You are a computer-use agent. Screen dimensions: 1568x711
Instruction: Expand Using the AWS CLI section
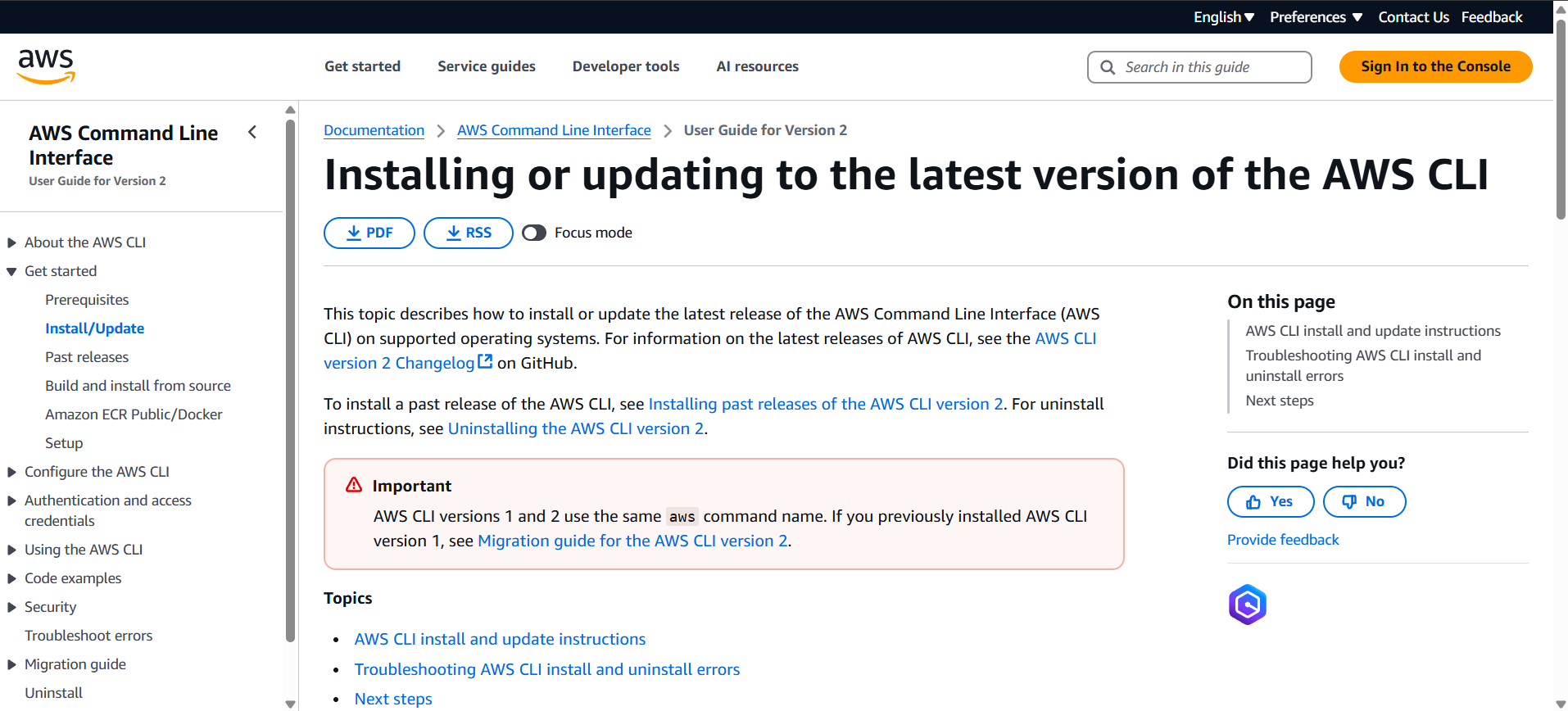11,550
